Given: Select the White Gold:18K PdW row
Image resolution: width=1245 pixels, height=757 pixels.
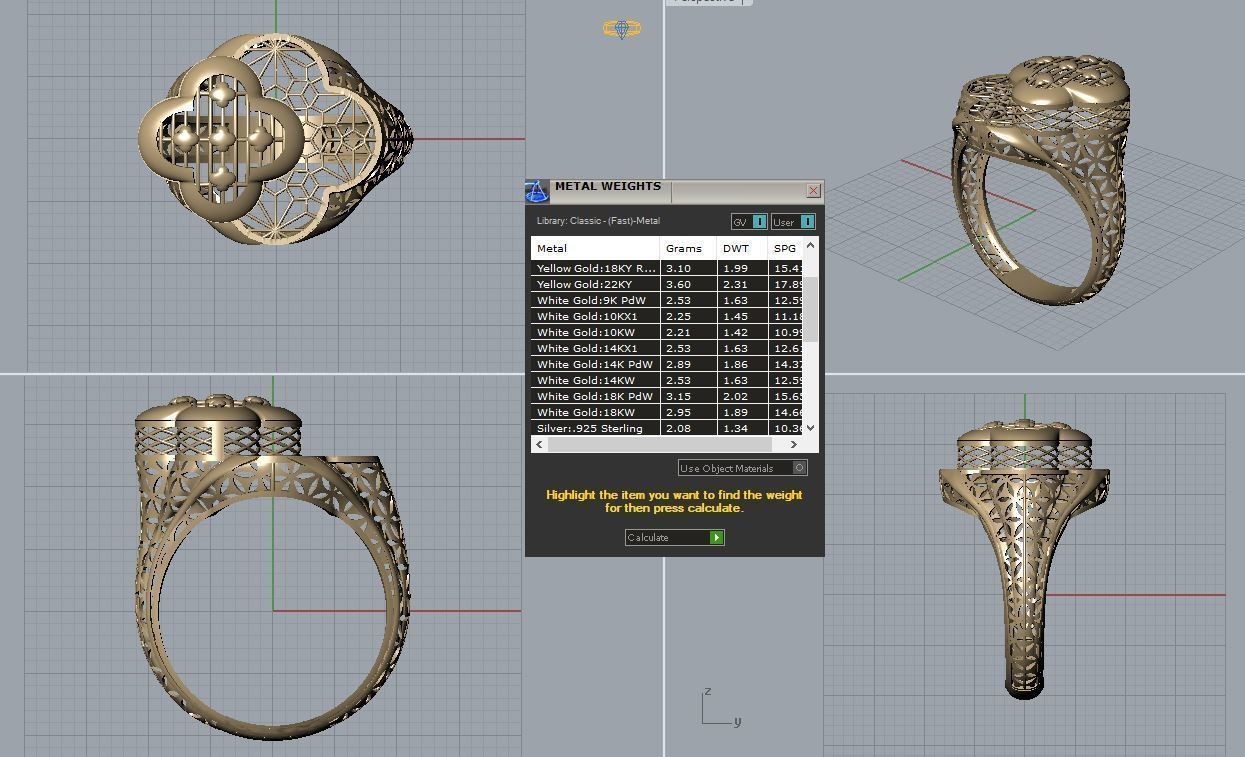Looking at the screenshot, I should (x=666, y=396).
